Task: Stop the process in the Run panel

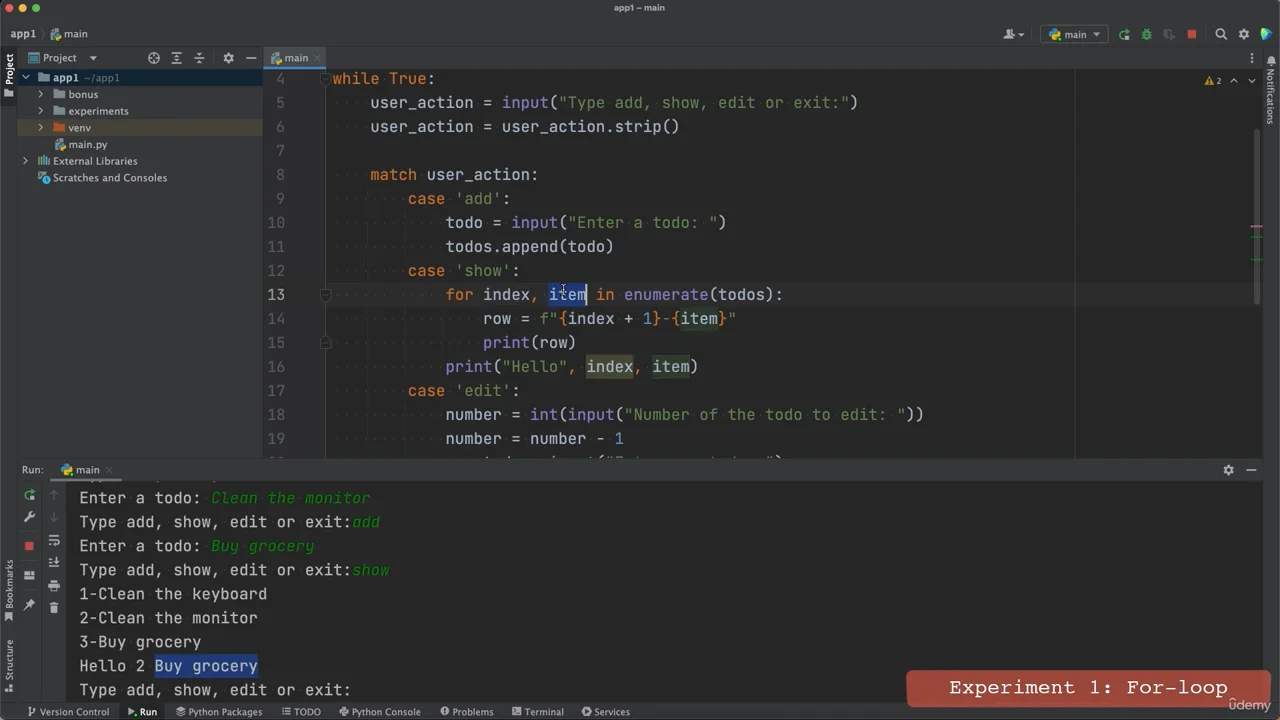Action: [x=29, y=545]
